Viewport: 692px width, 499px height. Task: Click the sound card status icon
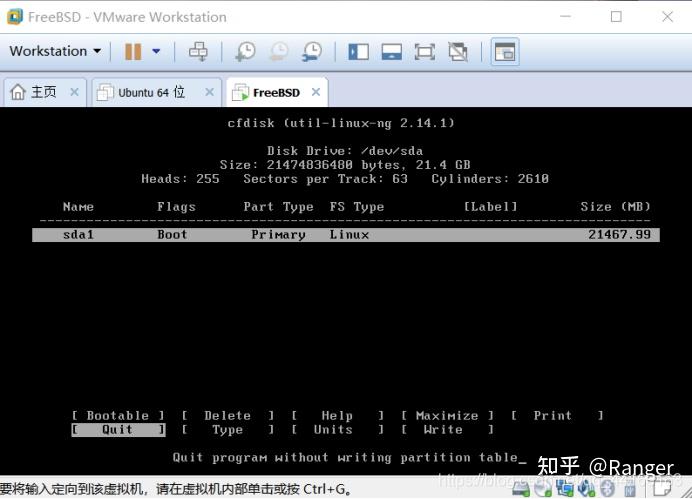(587, 488)
